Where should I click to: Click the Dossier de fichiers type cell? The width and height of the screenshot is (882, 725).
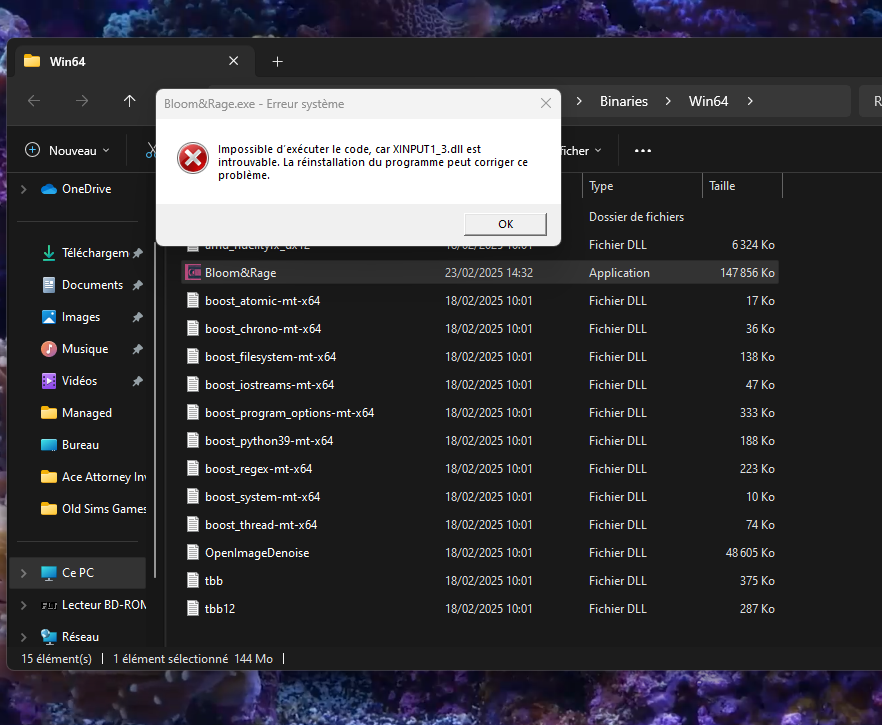pyautogui.click(x=636, y=217)
